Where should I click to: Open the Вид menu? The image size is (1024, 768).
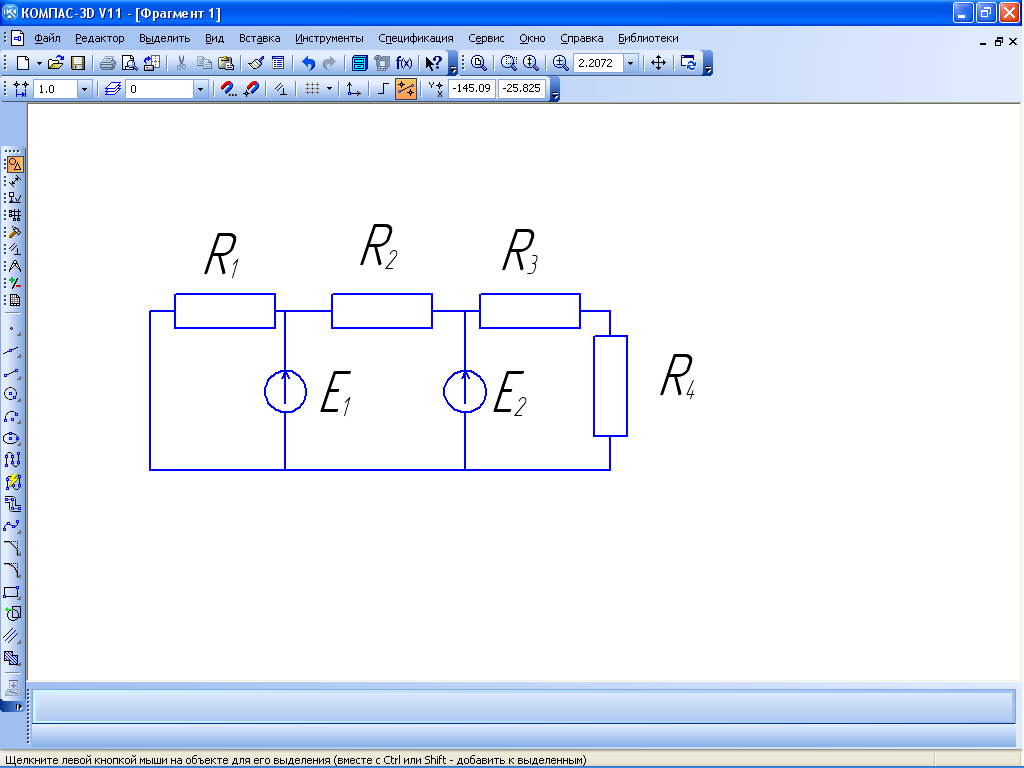pyautogui.click(x=214, y=38)
